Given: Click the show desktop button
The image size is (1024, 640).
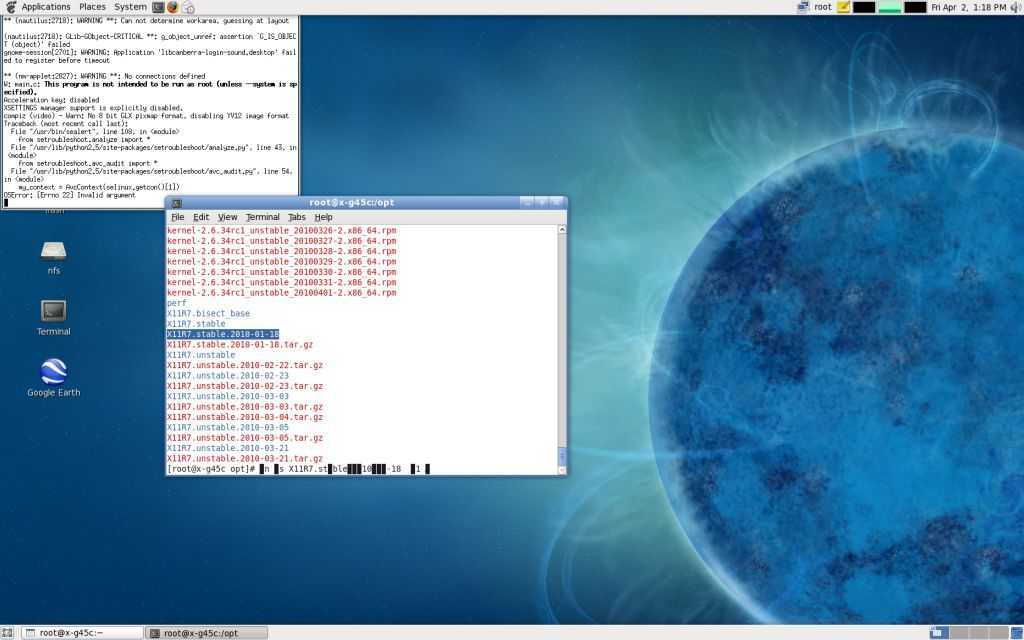Looking at the screenshot, I should click(9, 633).
